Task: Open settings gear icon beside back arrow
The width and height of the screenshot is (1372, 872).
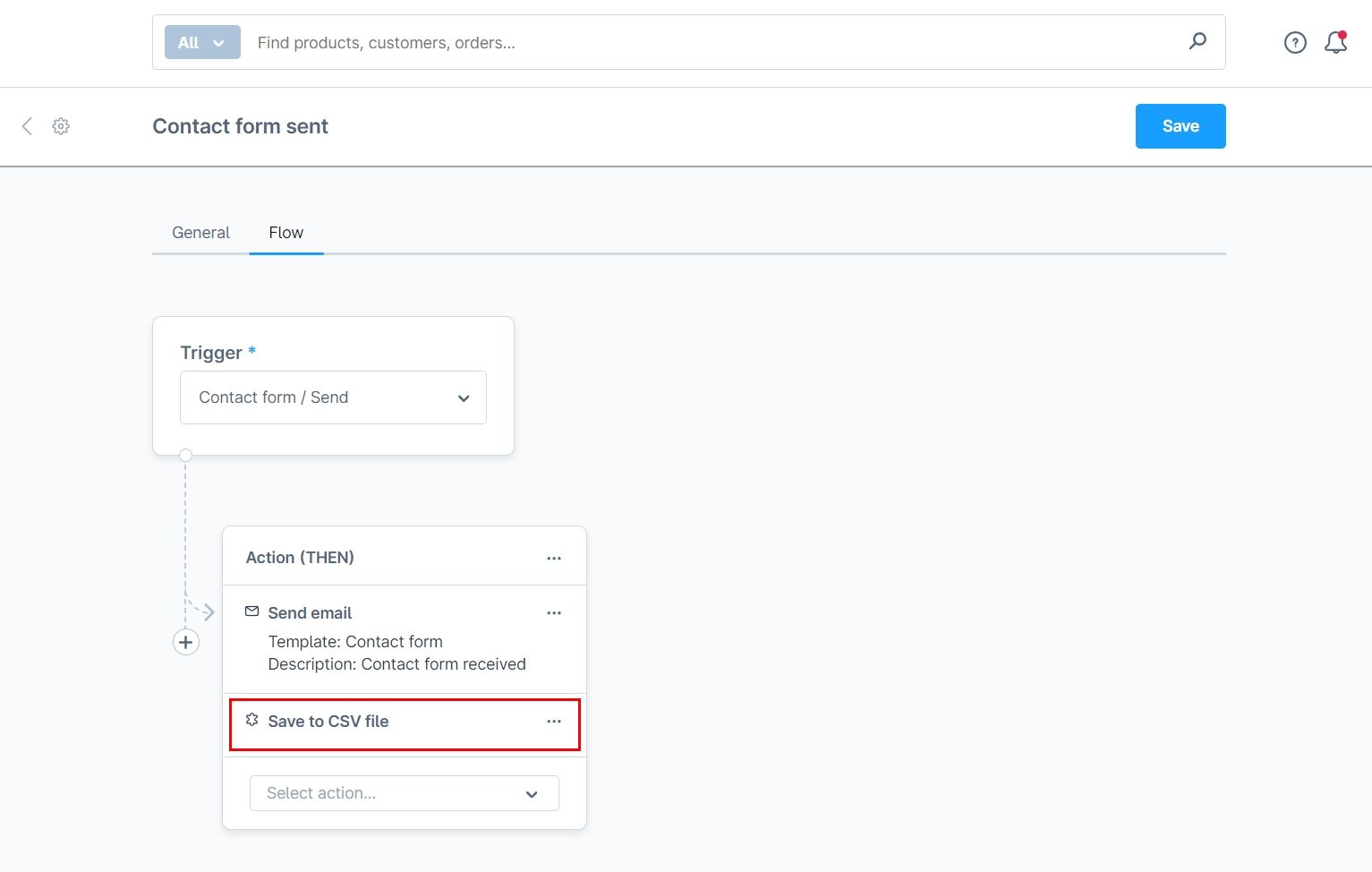Action: click(x=61, y=126)
